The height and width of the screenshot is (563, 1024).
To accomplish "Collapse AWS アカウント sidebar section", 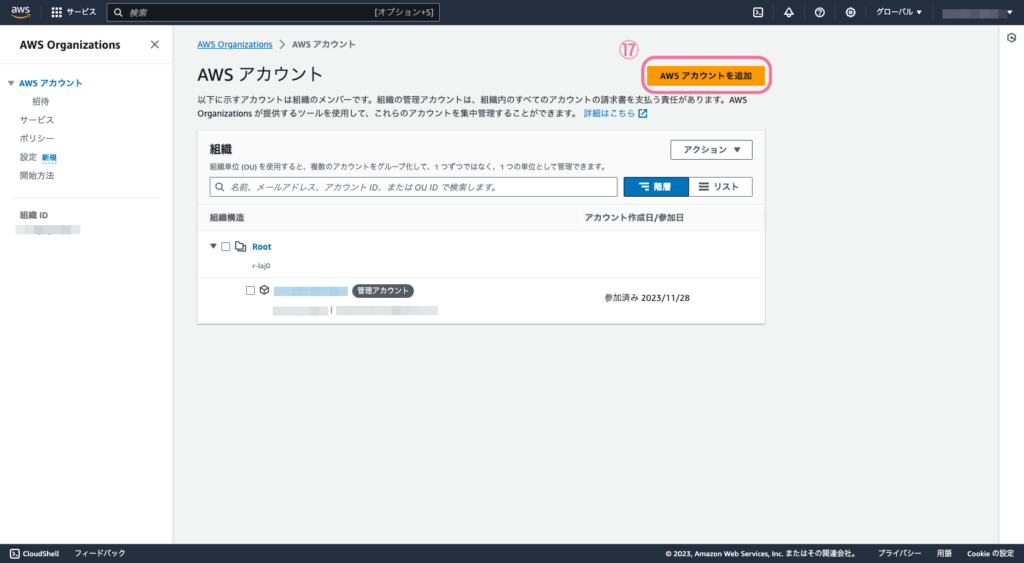I will (10, 83).
